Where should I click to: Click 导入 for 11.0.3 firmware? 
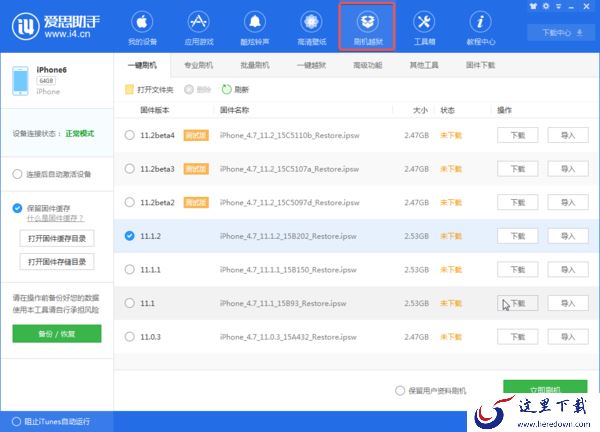[568, 337]
